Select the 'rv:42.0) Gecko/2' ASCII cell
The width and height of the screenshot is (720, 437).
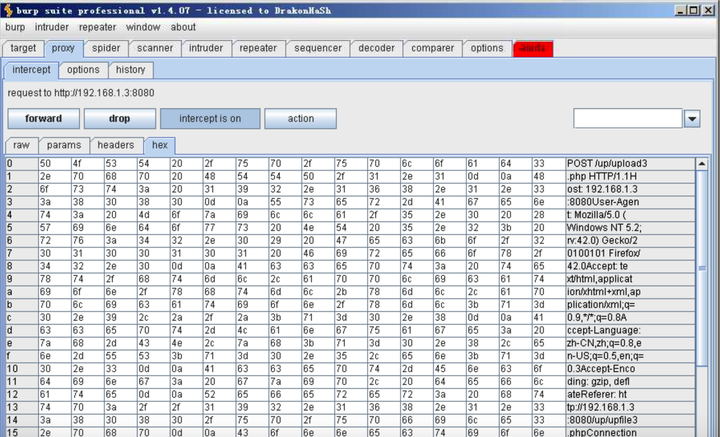630,241
